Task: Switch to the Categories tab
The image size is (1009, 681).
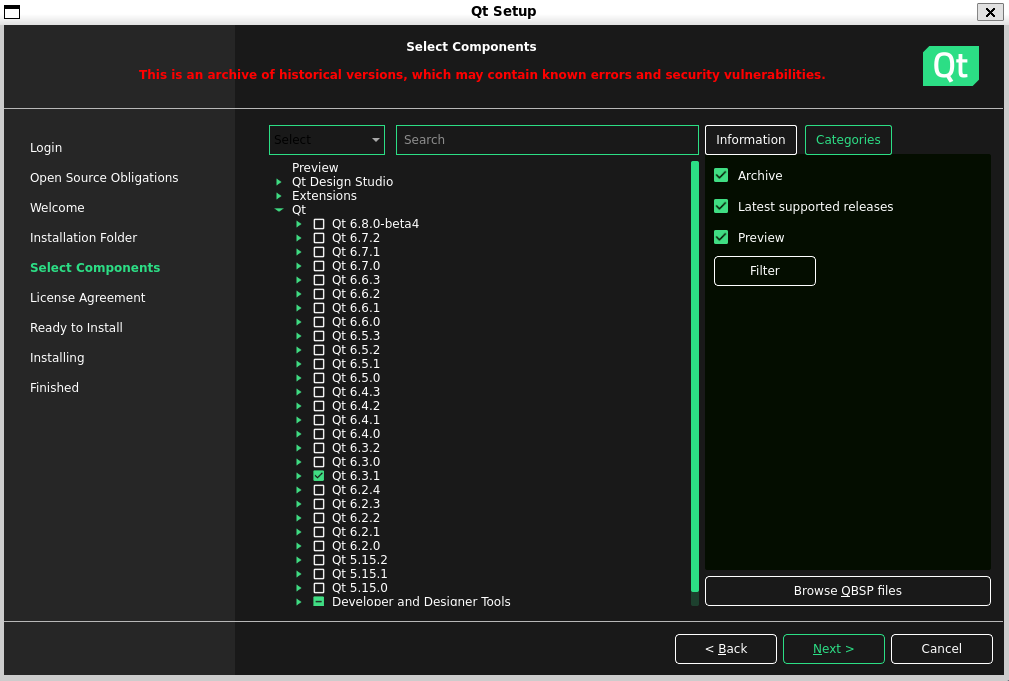Action: point(848,140)
